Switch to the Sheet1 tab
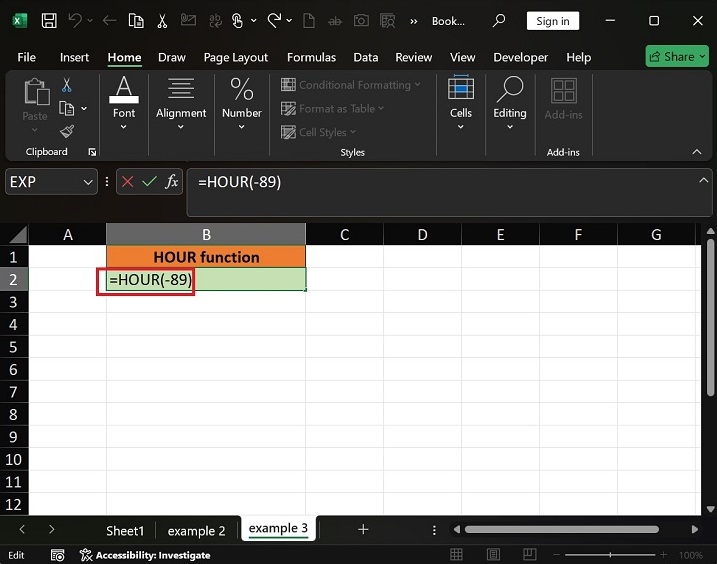Image resolution: width=717 pixels, height=564 pixels. coord(126,530)
